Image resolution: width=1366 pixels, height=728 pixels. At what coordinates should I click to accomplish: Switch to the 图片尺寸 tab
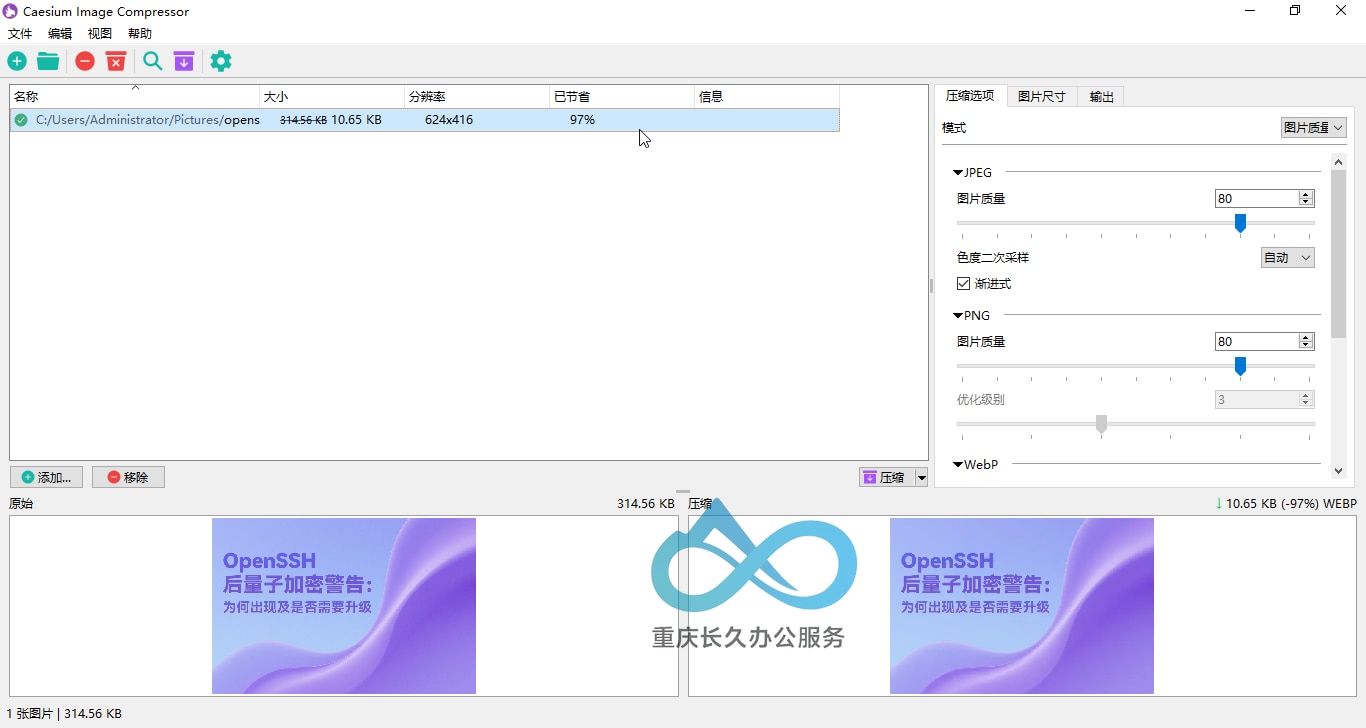(x=1042, y=97)
